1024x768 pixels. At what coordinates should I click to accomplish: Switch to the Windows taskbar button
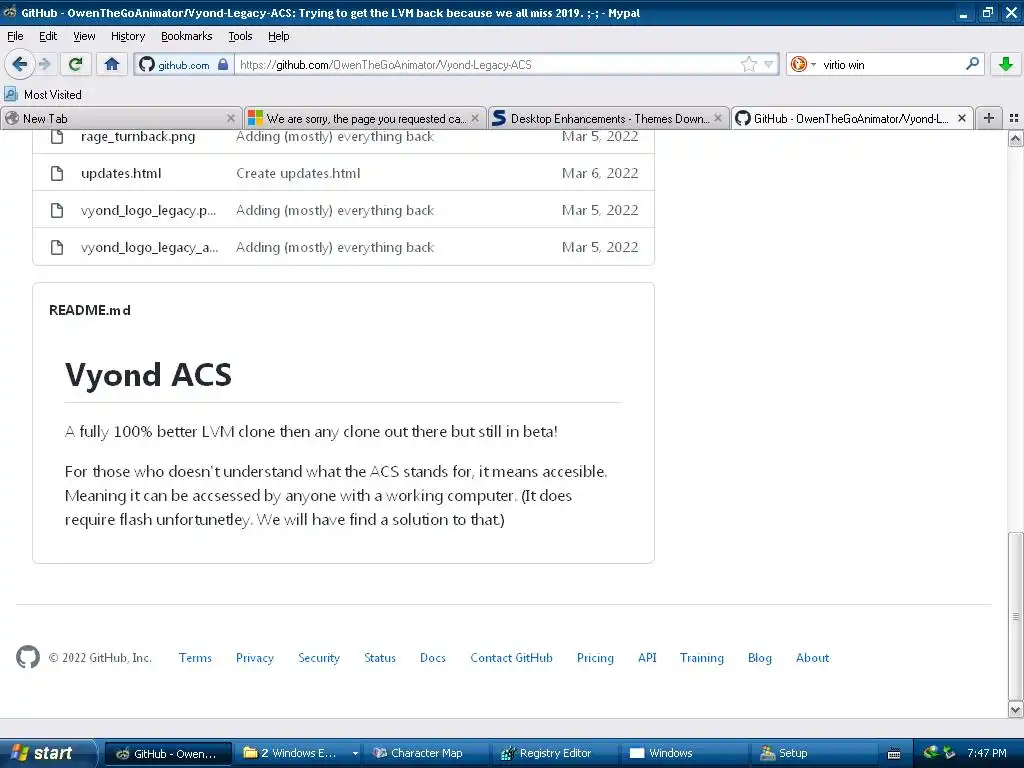click(x=684, y=753)
